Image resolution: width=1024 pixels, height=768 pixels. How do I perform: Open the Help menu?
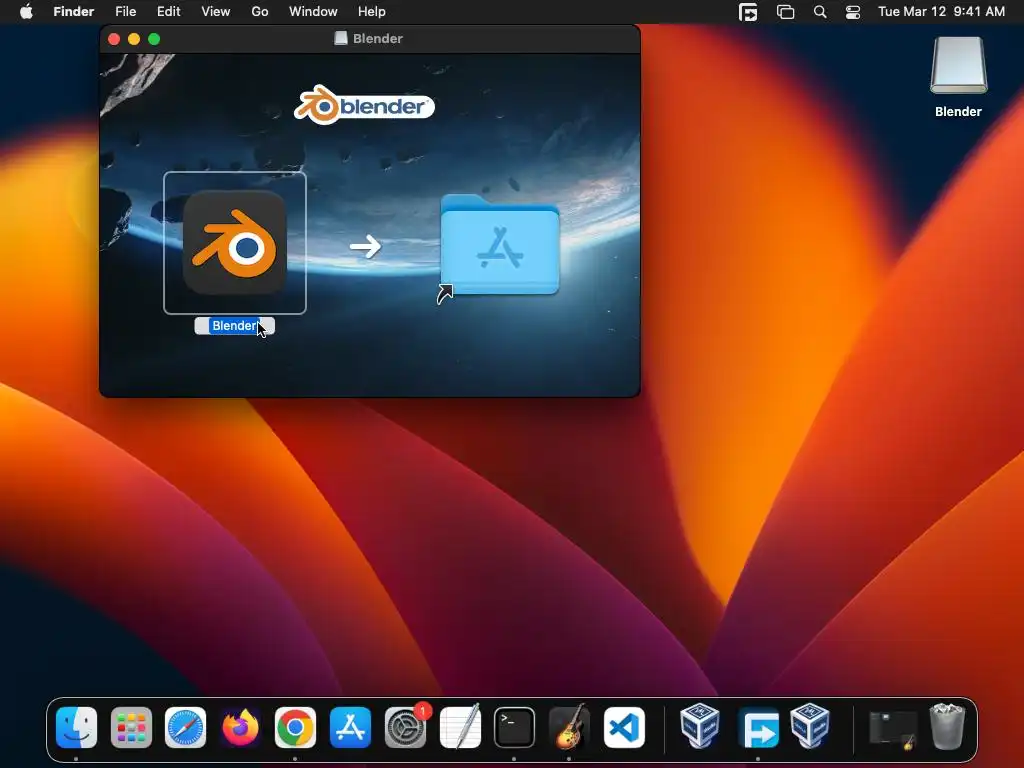[372, 12]
